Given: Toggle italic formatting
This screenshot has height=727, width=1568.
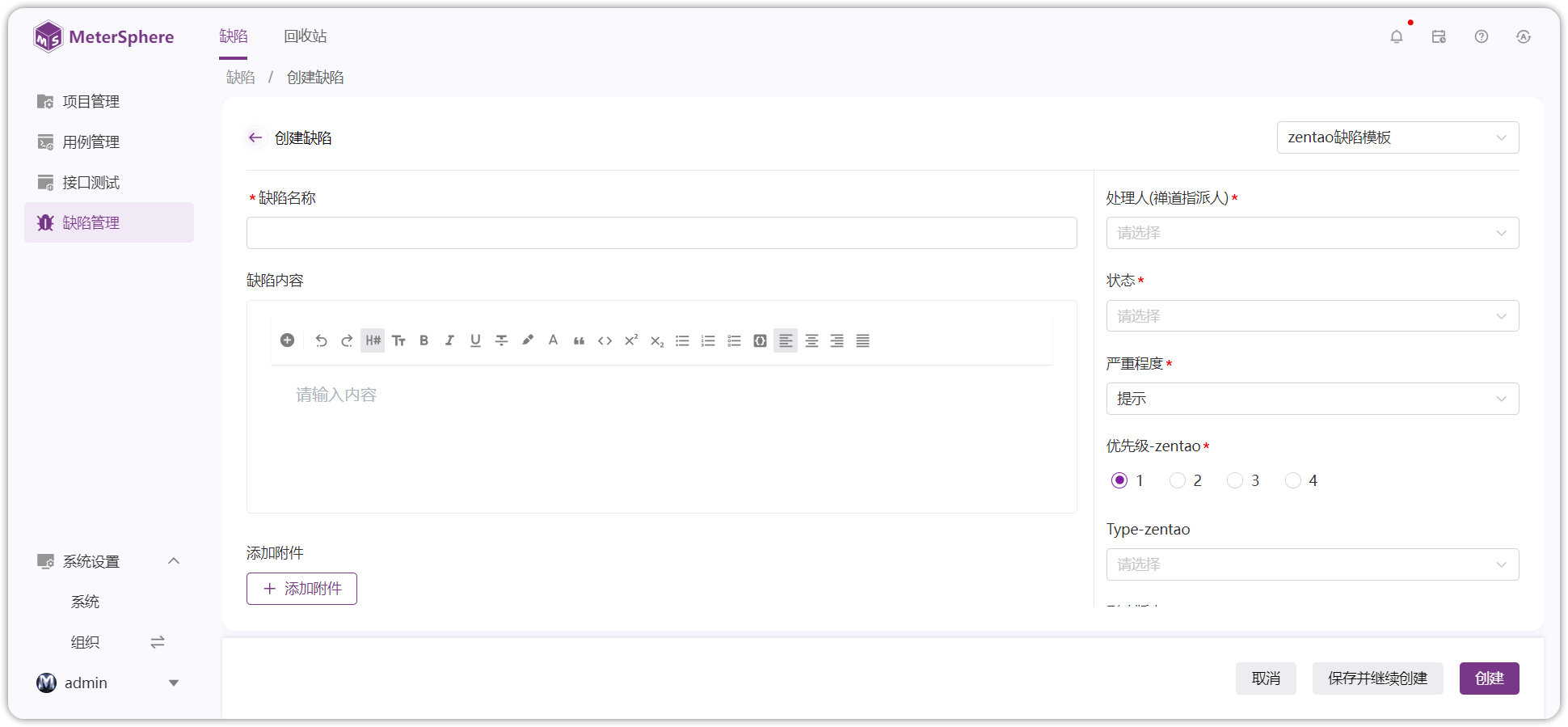Looking at the screenshot, I should coord(449,340).
